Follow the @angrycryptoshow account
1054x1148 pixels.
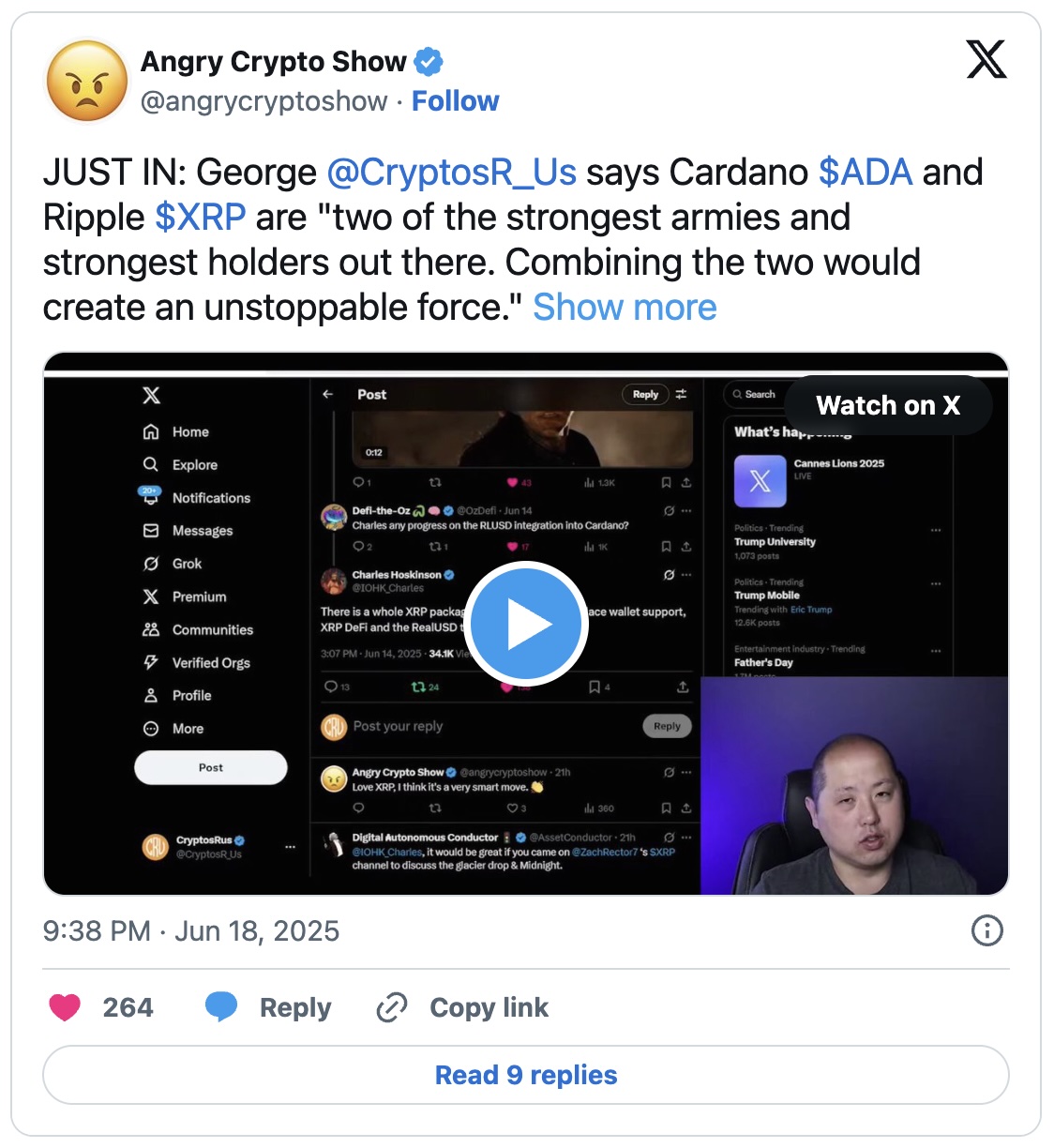(x=455, y=101)
